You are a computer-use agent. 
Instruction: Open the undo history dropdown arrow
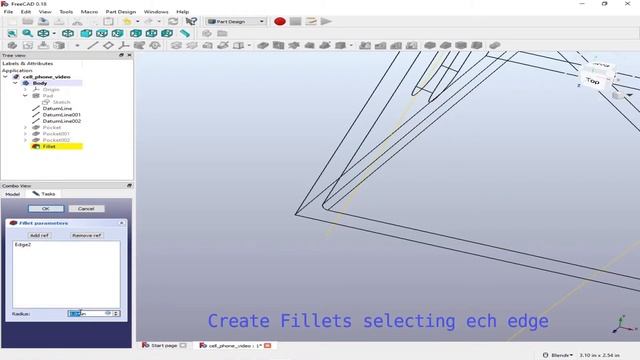click(x=138, y=21)
